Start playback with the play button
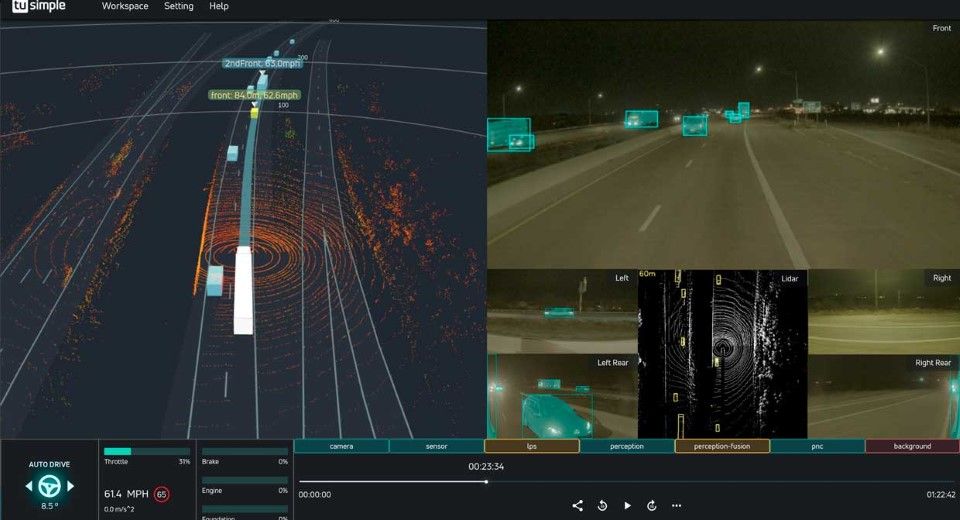 click(x=627, y=505)
